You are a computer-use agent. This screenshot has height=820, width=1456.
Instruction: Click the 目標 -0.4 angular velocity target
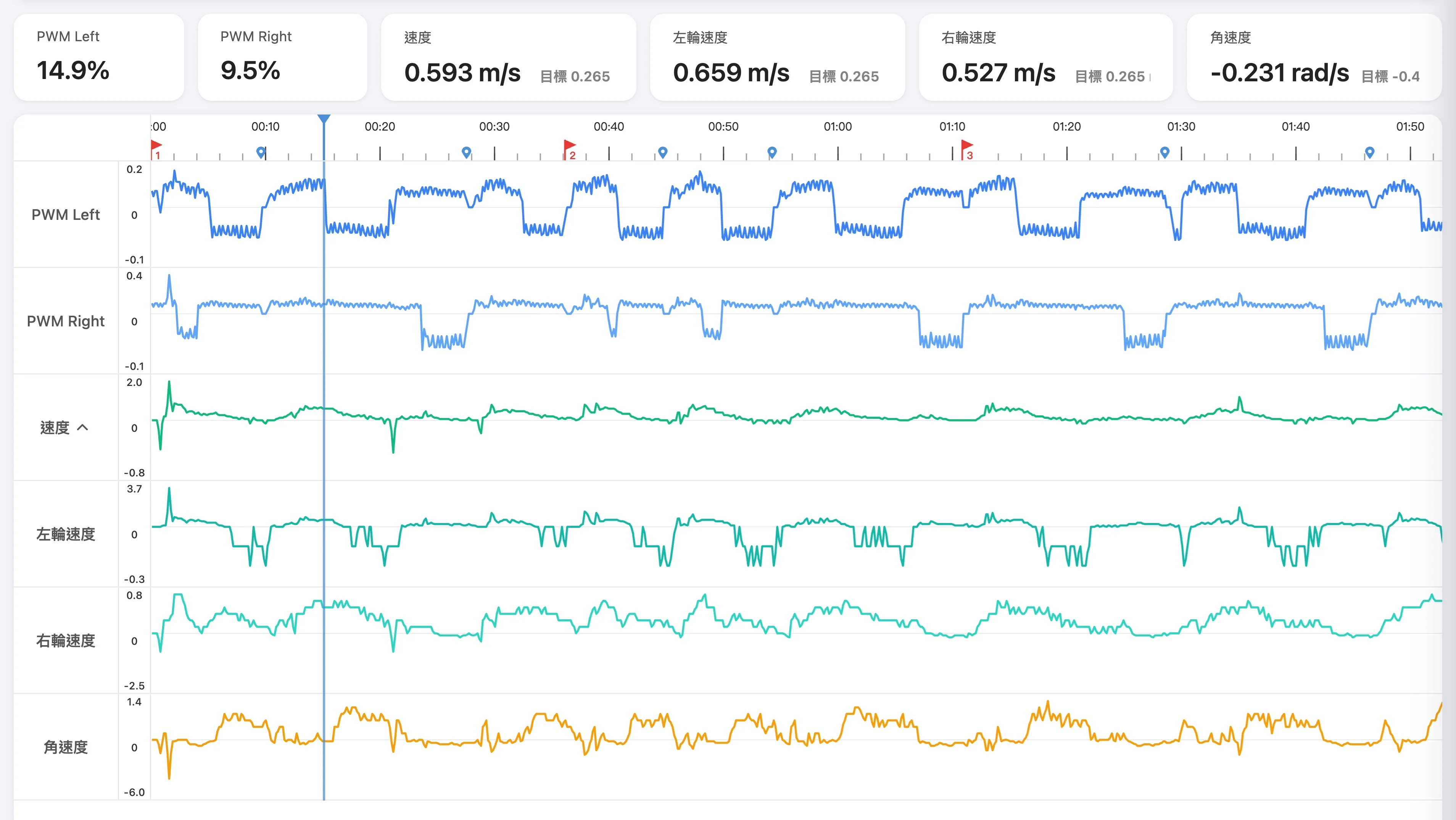tap(1390, 76)
